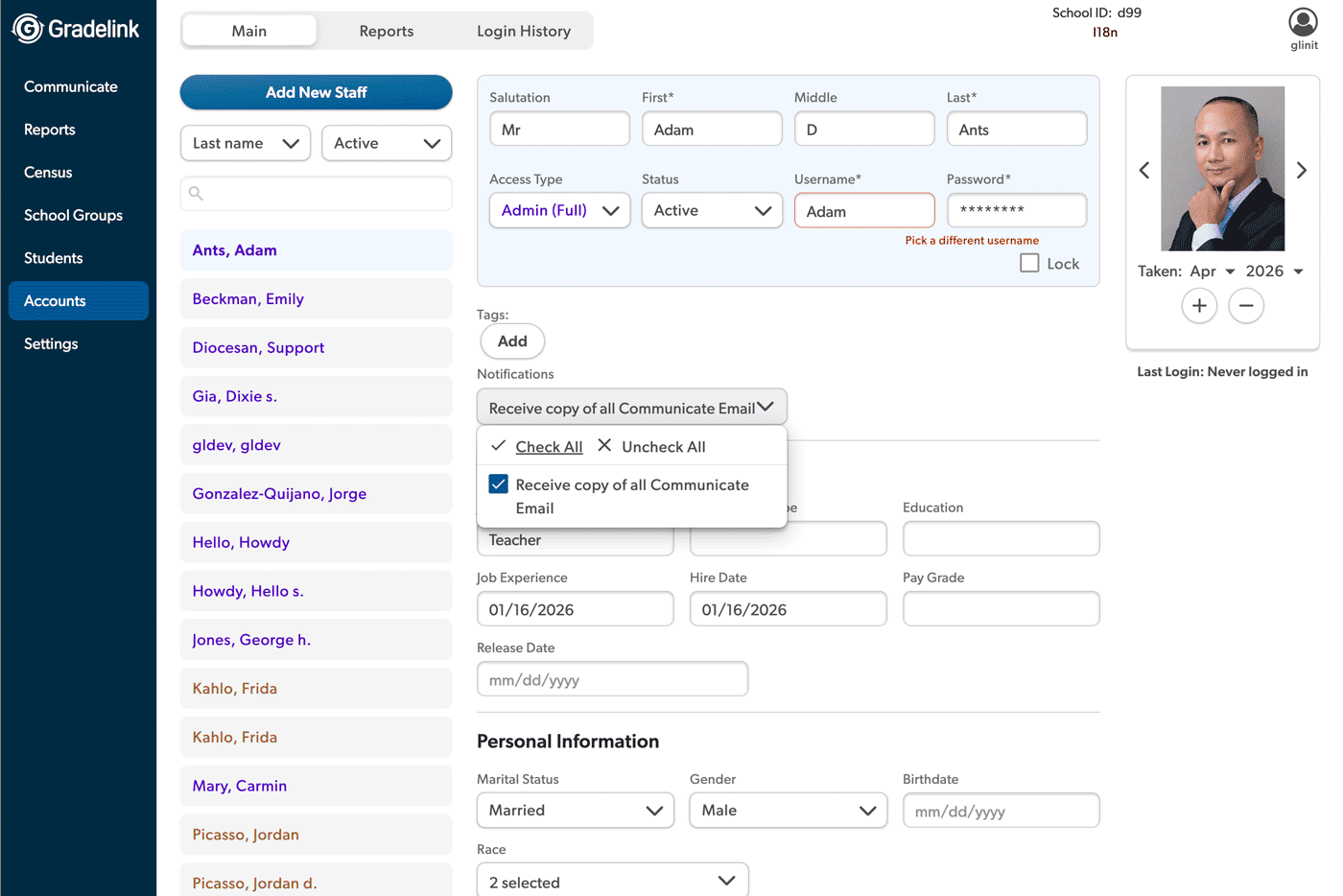Switch to the Login History tab
Viewport: 1343px width, 896px height.
coord(523,31)
